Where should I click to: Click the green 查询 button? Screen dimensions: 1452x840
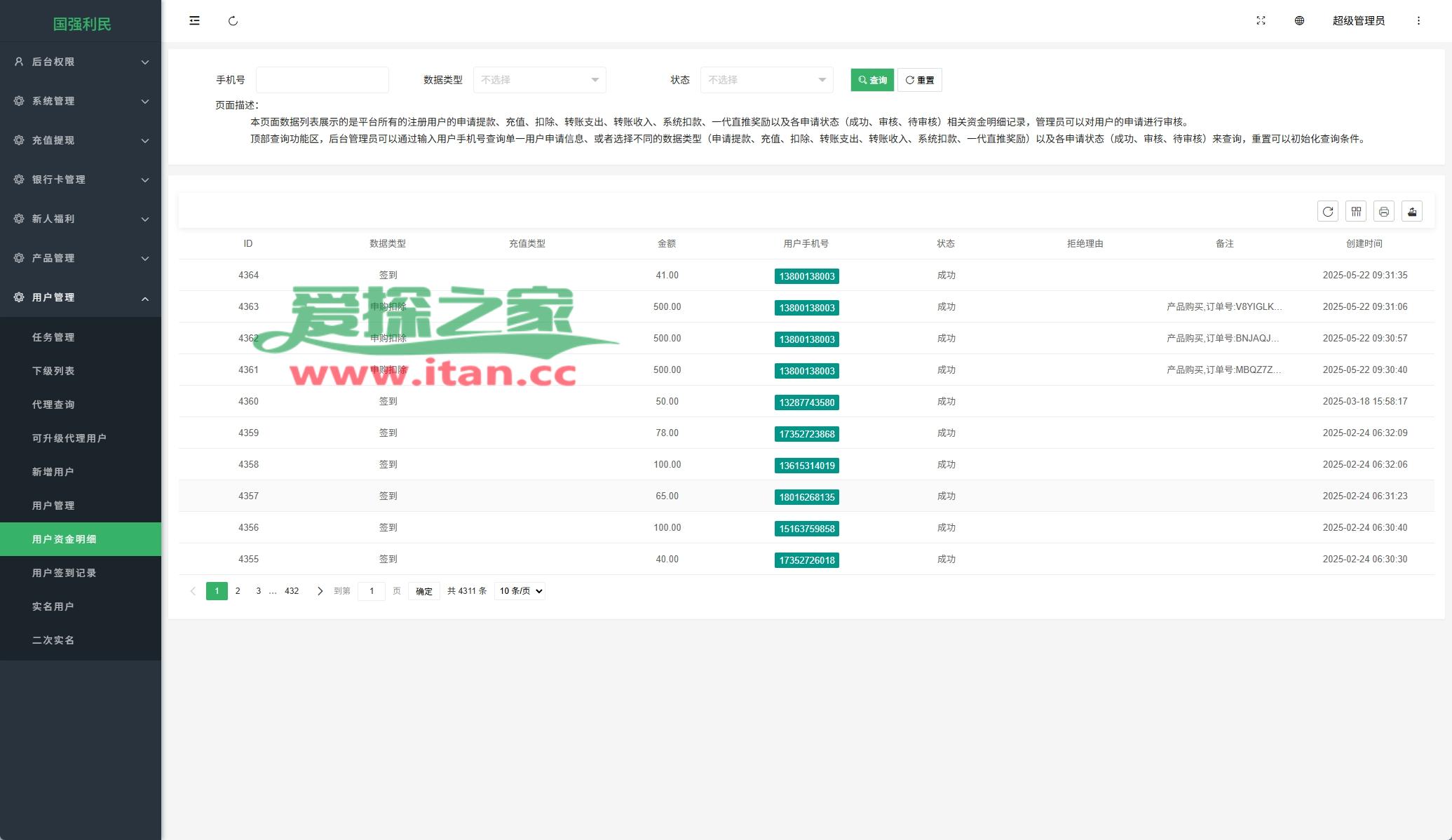pyautogui.click(x=872, y=80)
